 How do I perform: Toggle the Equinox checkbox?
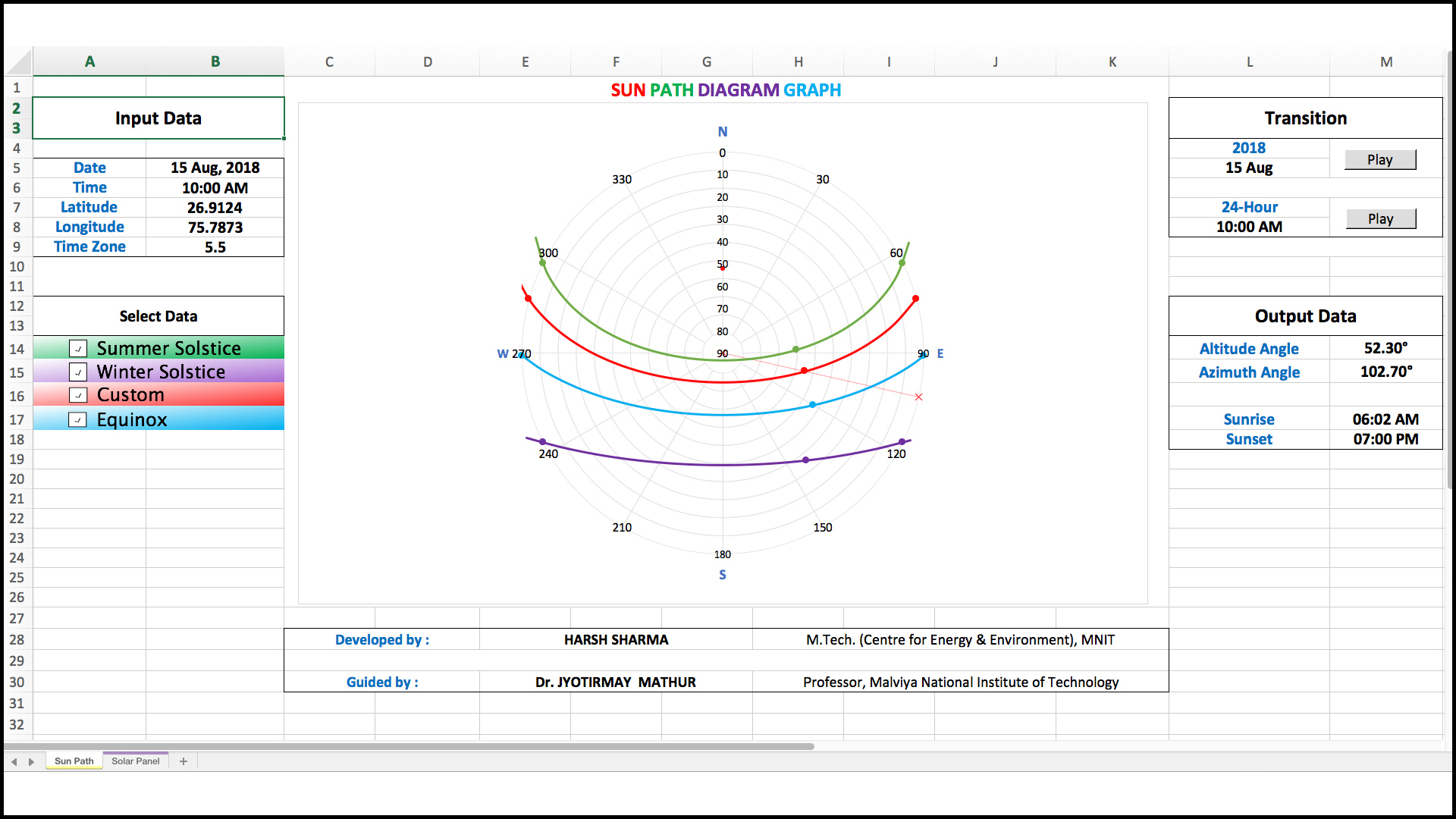click(x=78, y=419)
